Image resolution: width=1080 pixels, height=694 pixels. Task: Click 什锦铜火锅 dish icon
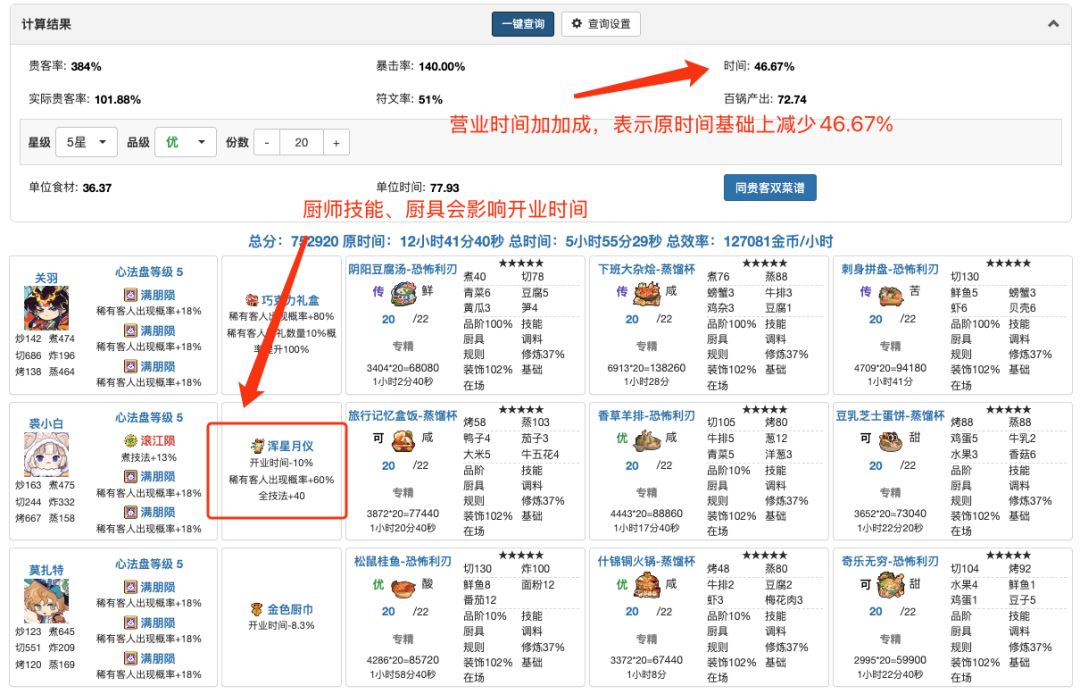647,586
